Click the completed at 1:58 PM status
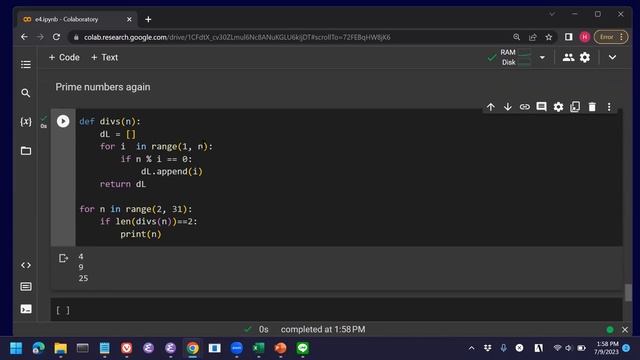The width and height of the screenshot is (640, 360). click(323, 329)
